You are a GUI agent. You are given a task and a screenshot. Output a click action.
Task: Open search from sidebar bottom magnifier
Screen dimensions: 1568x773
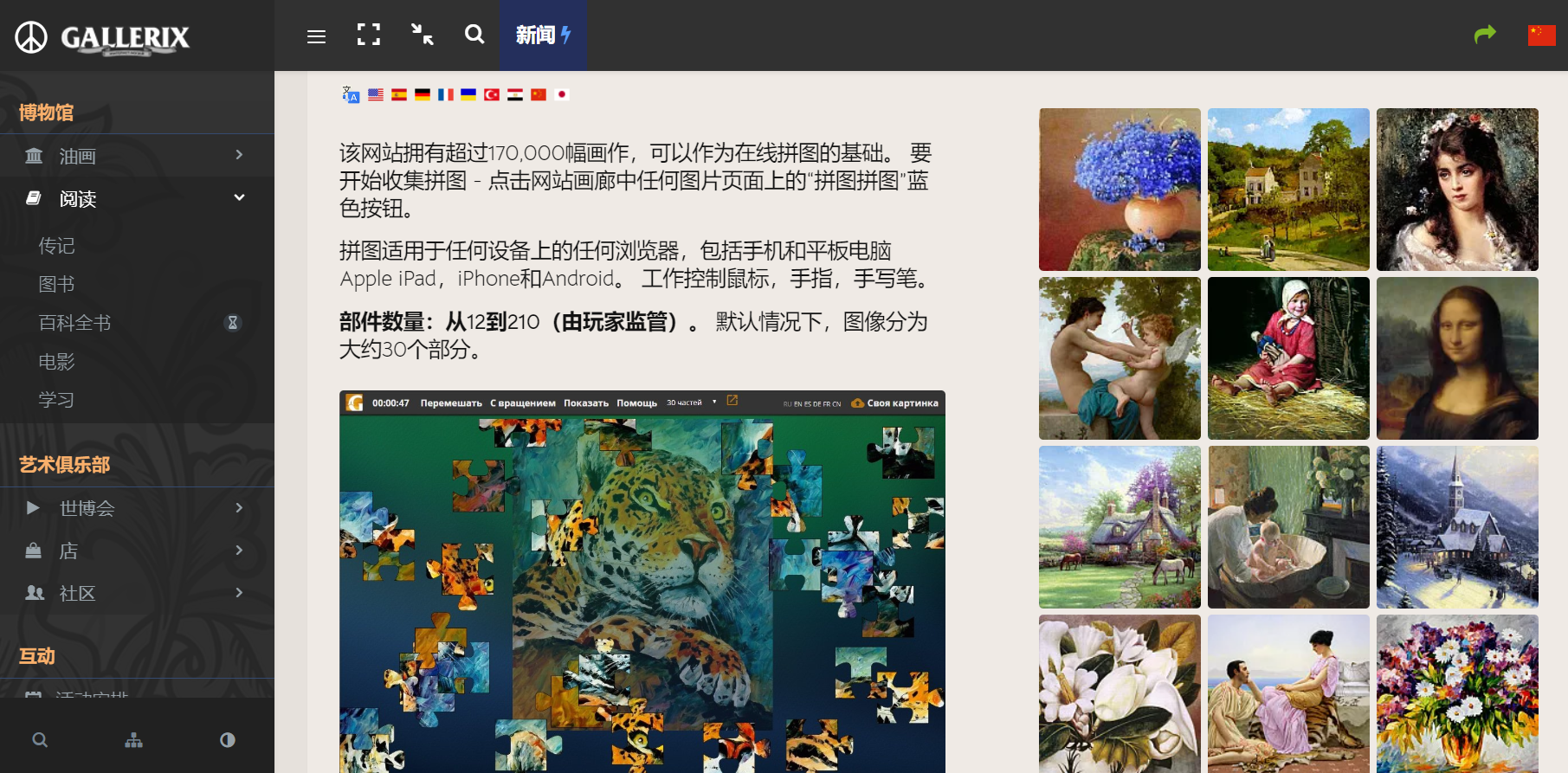(40, 740)
